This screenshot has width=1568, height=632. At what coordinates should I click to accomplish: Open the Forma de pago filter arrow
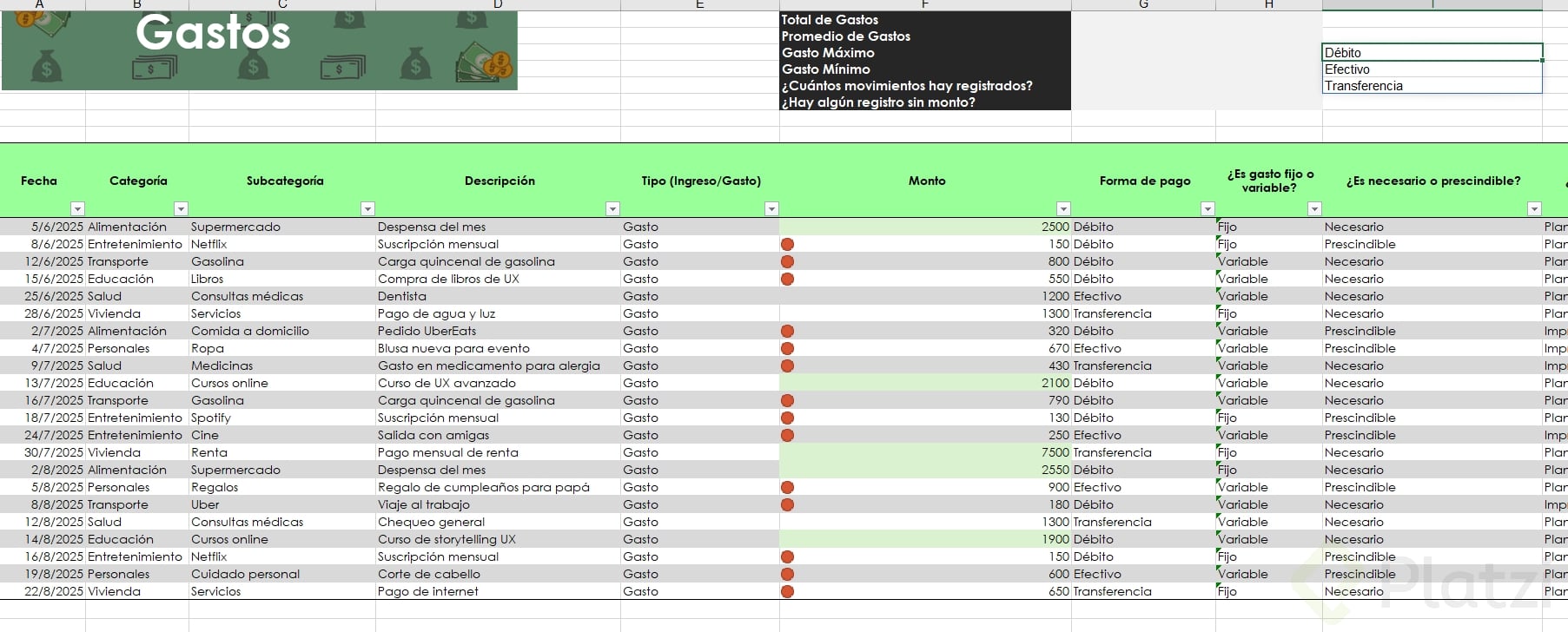click(1207, 208)
